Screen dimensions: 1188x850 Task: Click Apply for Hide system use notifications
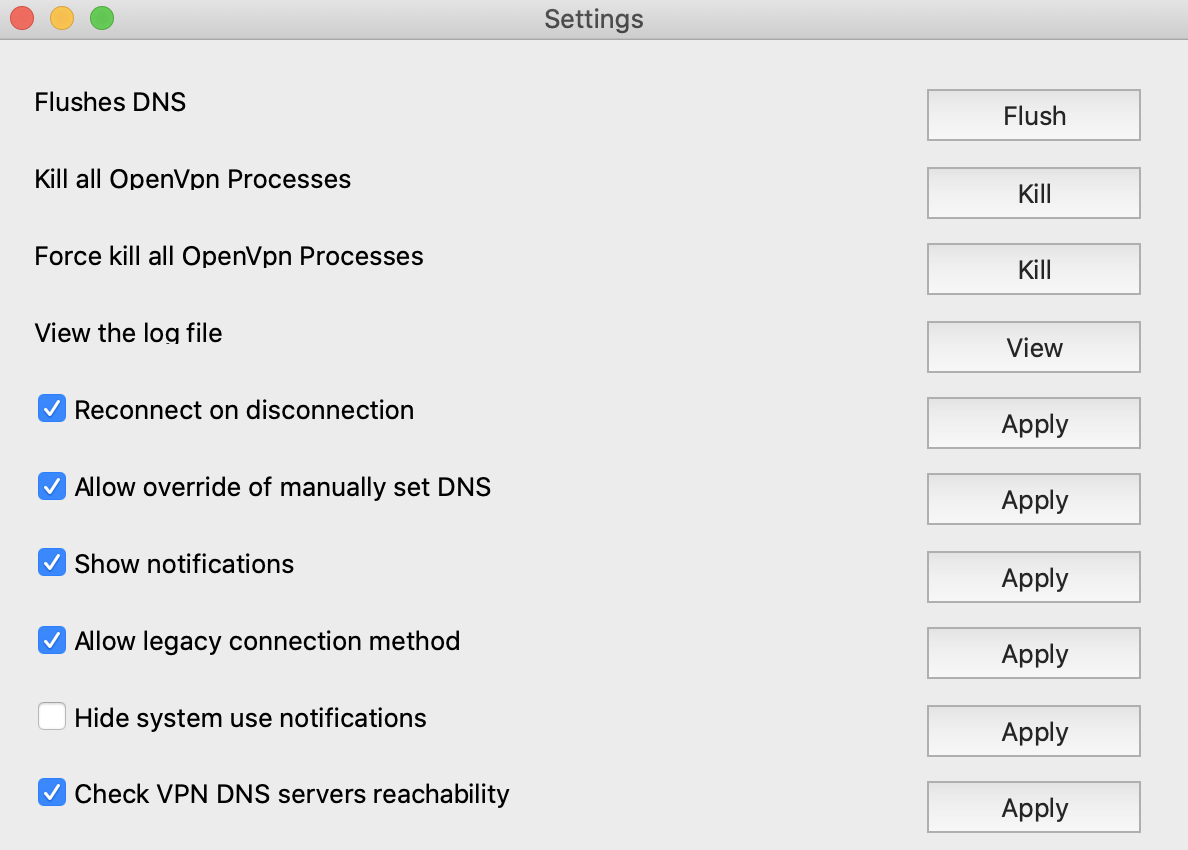point(1033,732)
